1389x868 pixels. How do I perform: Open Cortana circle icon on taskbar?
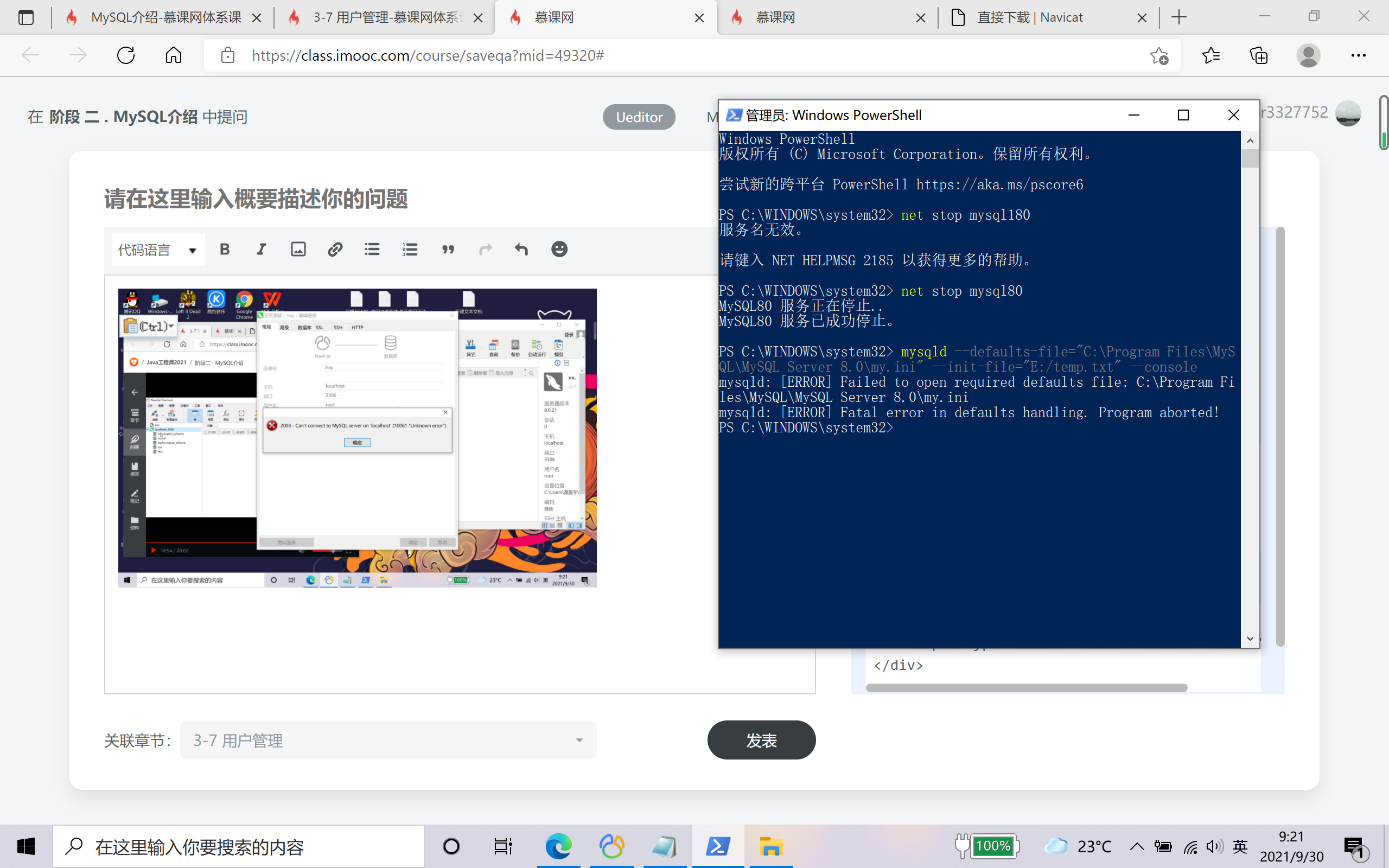452,846
